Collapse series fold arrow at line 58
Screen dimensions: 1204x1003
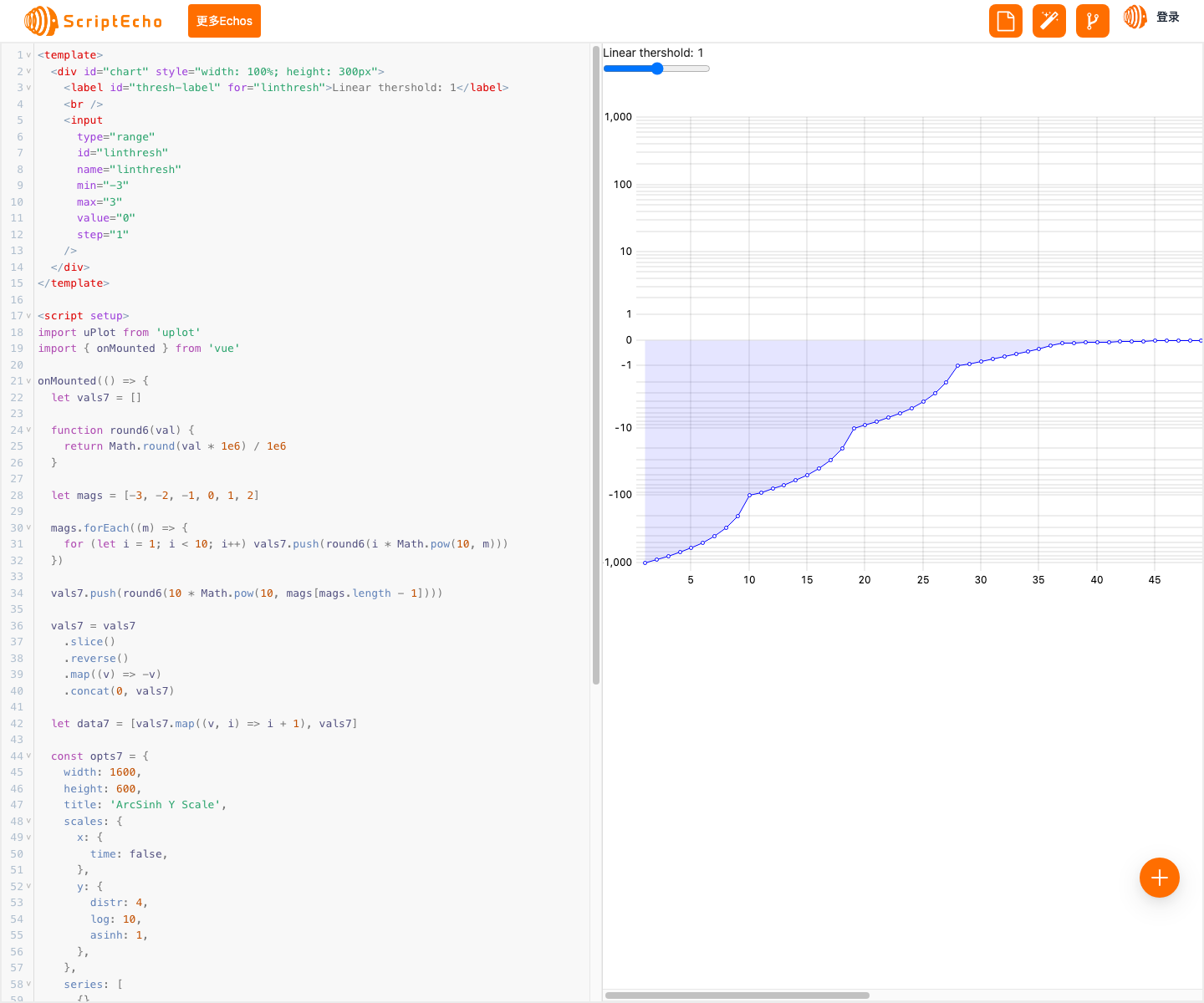(28, 984)
